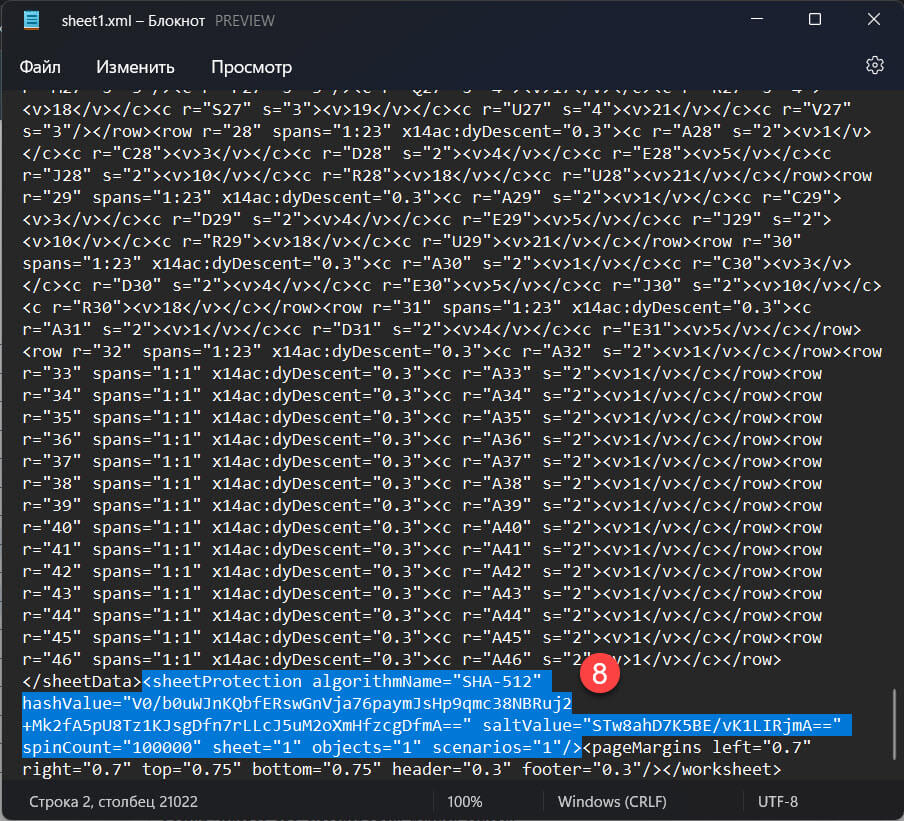Click the text 'spinCount="100000"'
Screen dimensions: 904x821
[x=112, y=747]
